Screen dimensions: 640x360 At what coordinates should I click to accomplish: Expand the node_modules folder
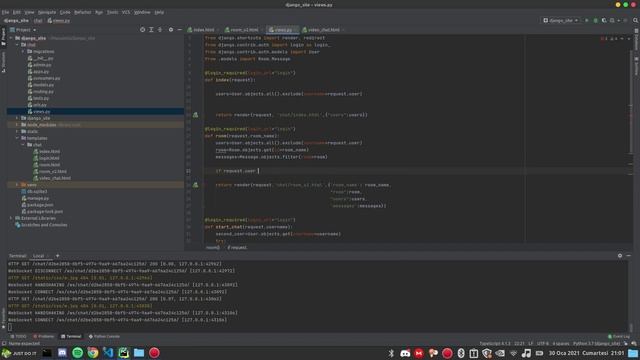point(17,124)
